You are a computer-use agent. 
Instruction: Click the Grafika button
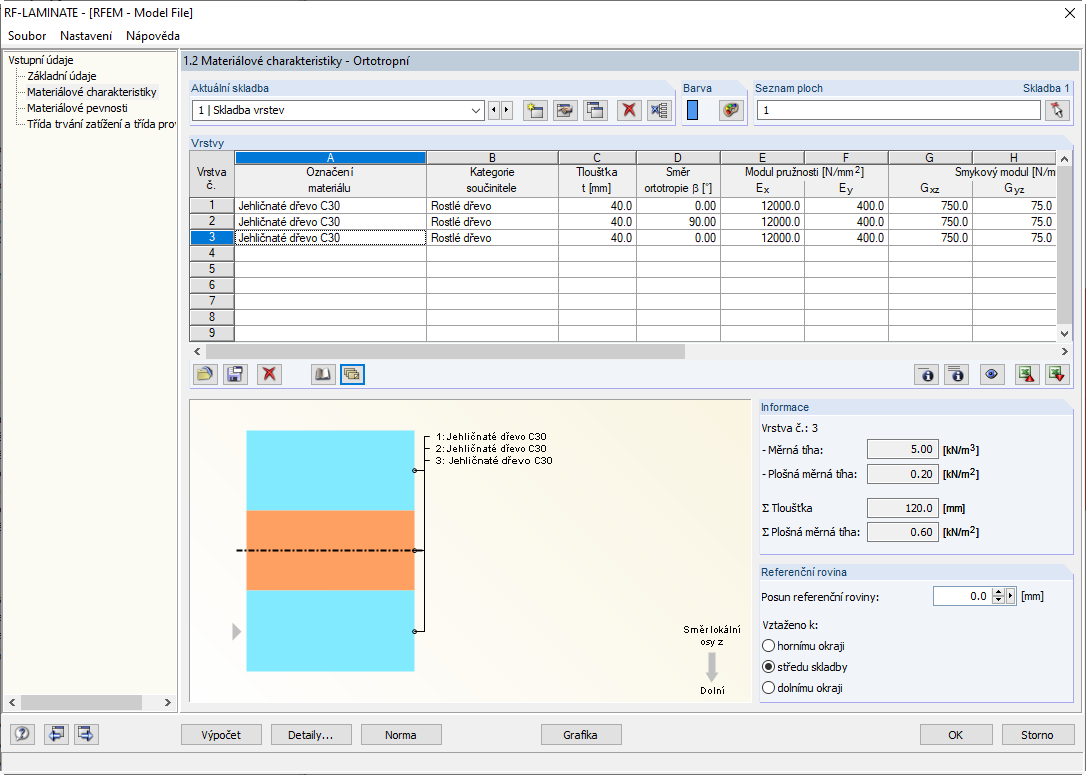pos(580,735)
